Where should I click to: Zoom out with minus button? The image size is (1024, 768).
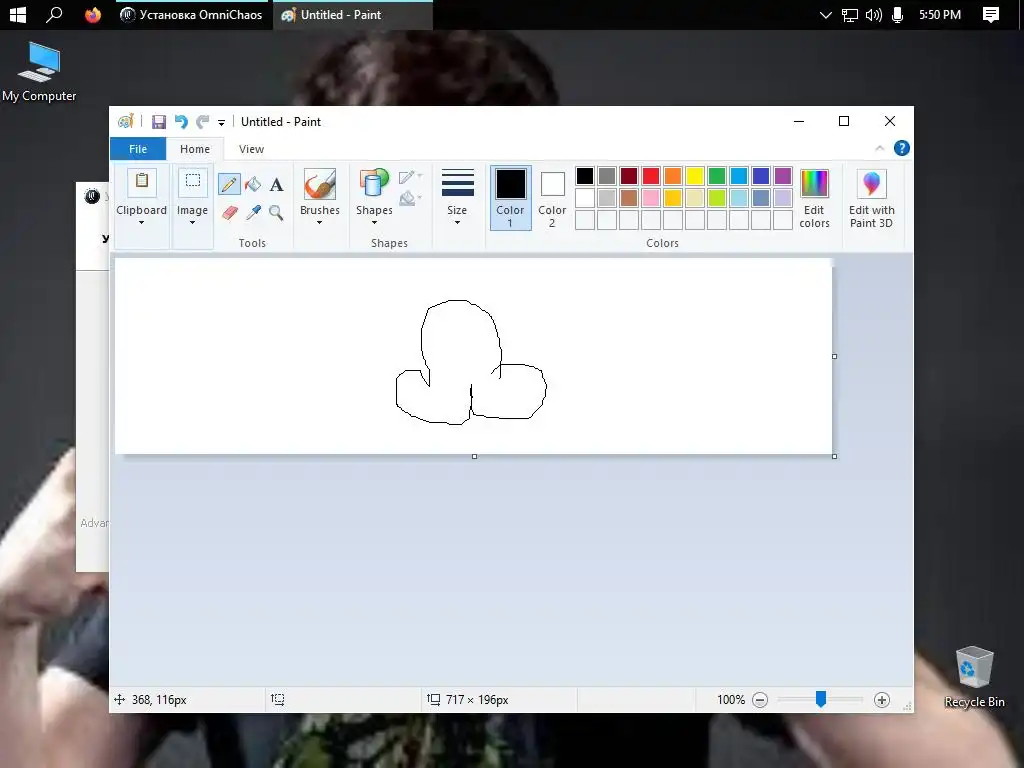760,700
